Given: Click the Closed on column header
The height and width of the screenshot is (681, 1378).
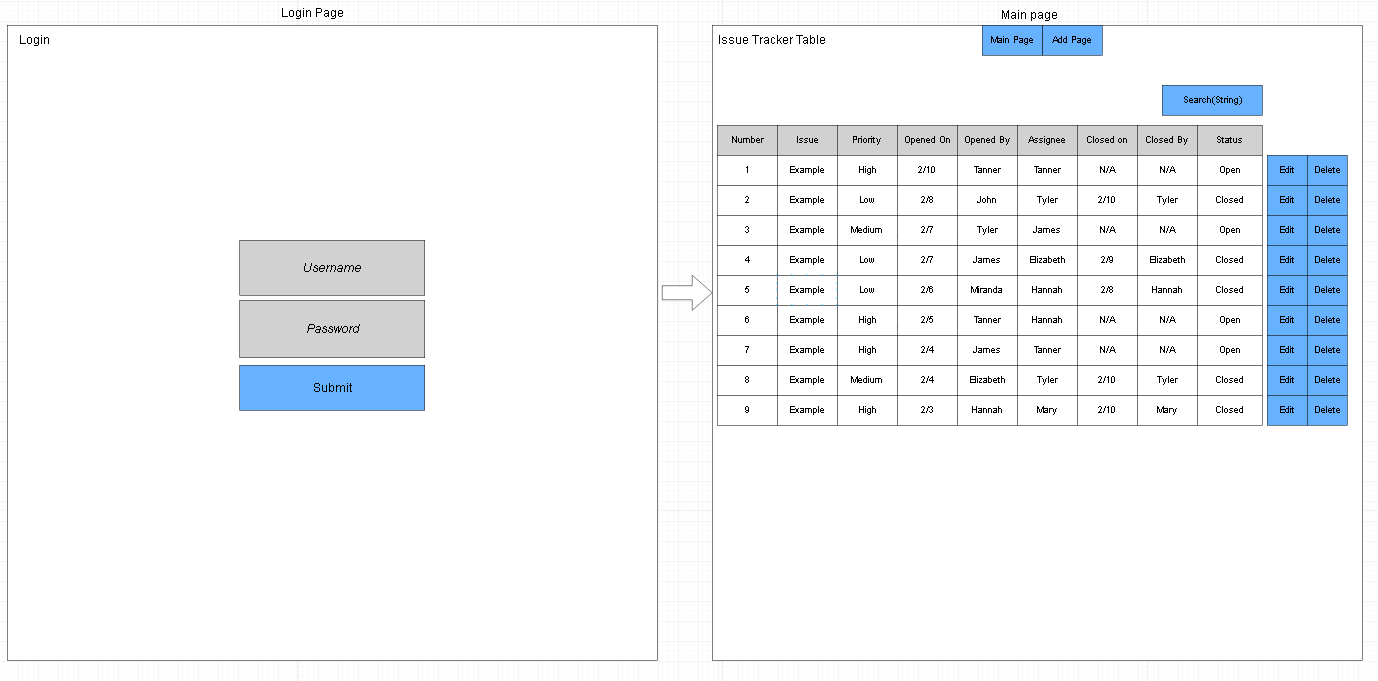Looking at the screenshot, I should 1107,140.
